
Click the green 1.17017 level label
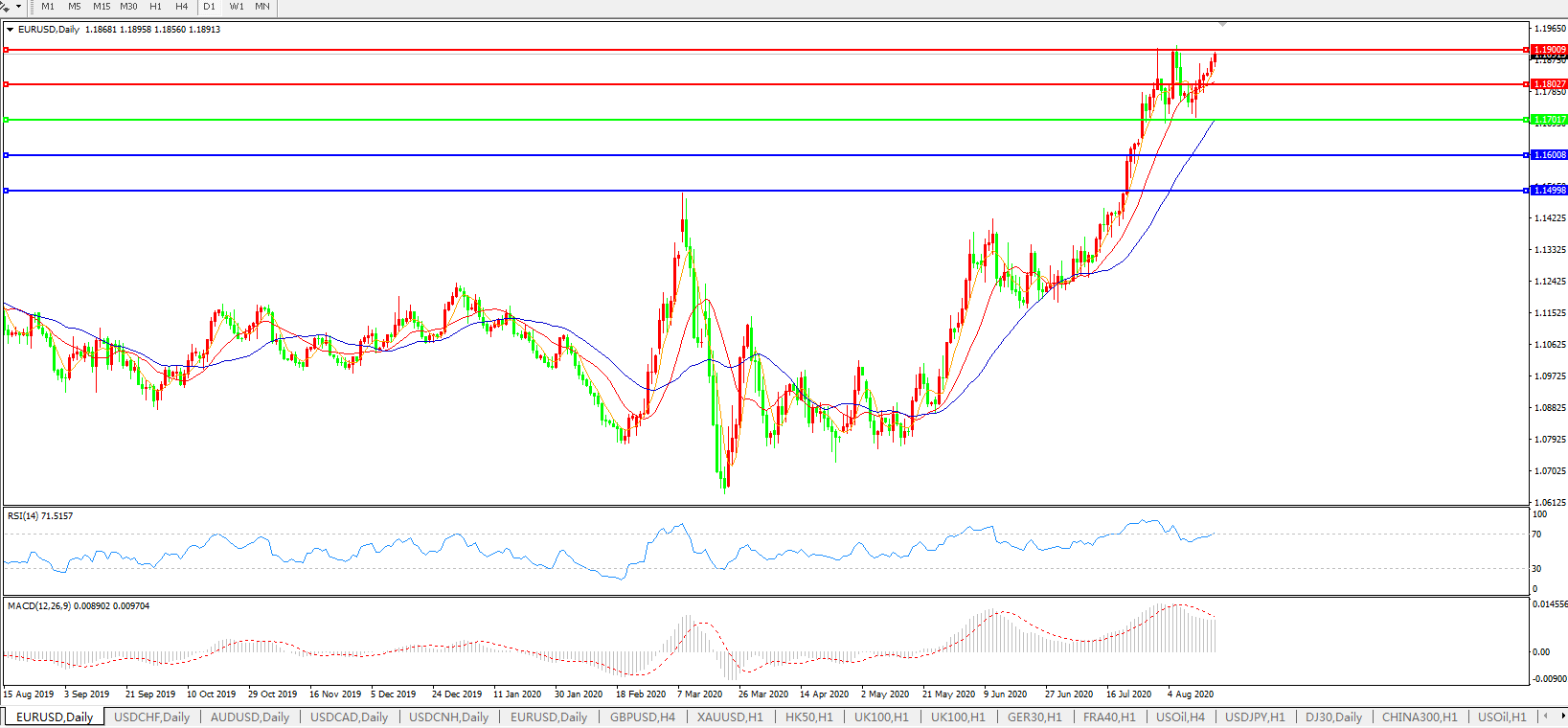click(x=1549, y=120)
